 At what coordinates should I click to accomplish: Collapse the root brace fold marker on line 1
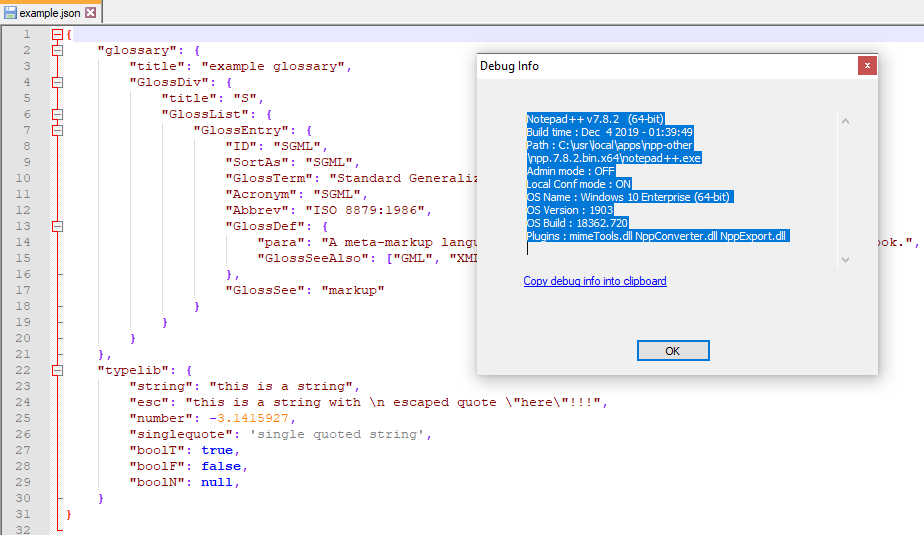pos(57,35)
